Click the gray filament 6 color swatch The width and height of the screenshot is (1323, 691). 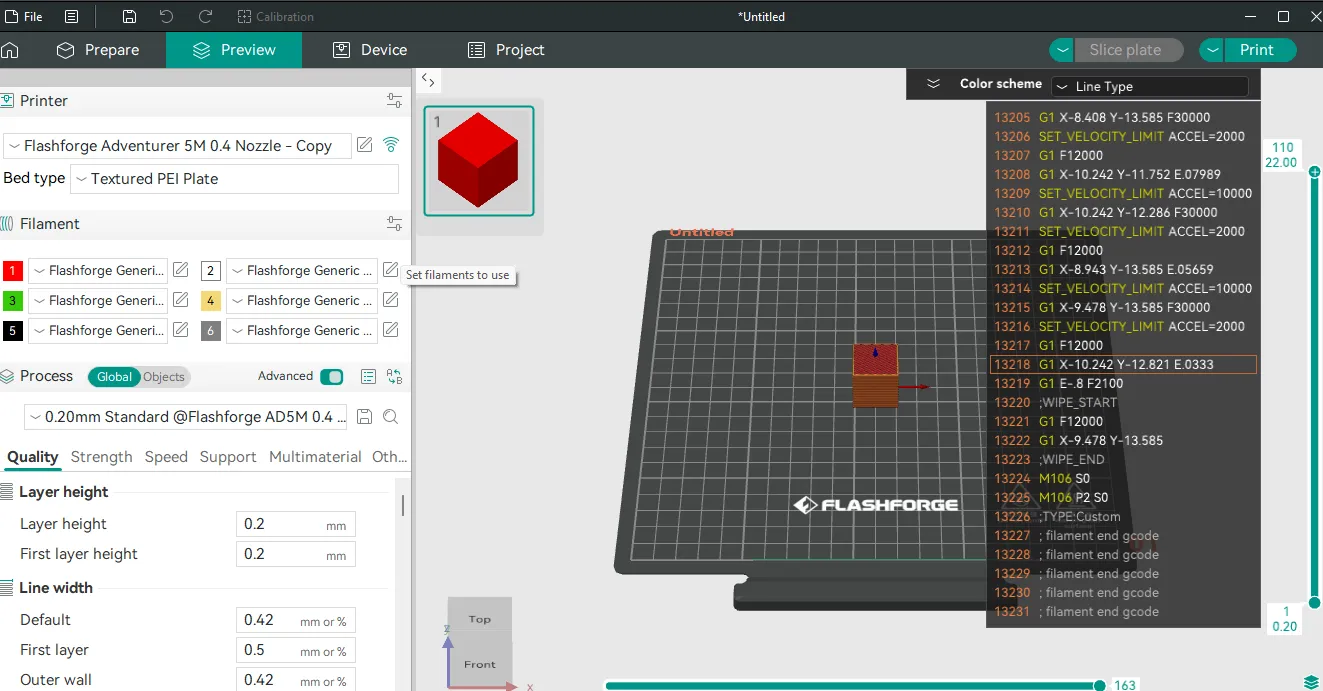tap(211, 331)
